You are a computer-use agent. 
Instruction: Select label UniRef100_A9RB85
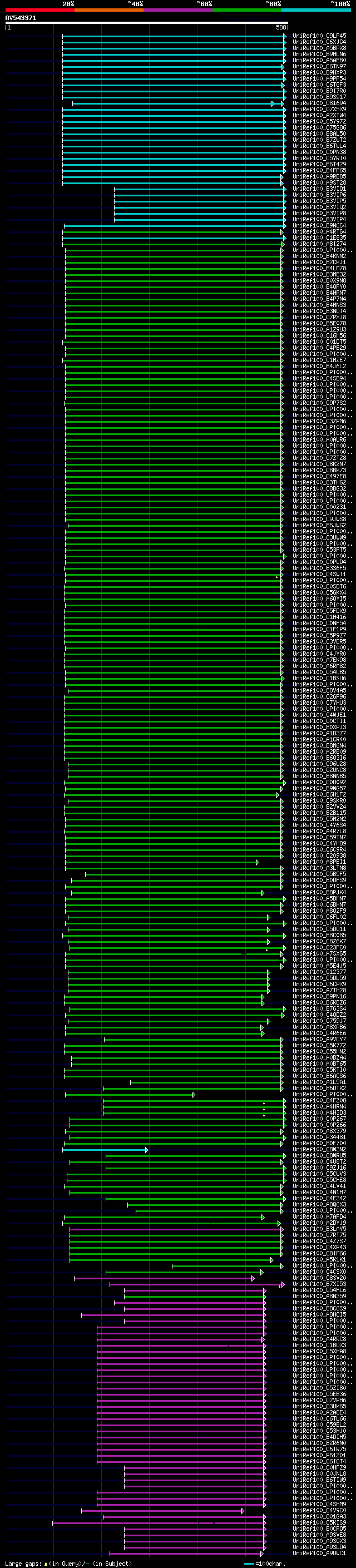tap(319, 176)
